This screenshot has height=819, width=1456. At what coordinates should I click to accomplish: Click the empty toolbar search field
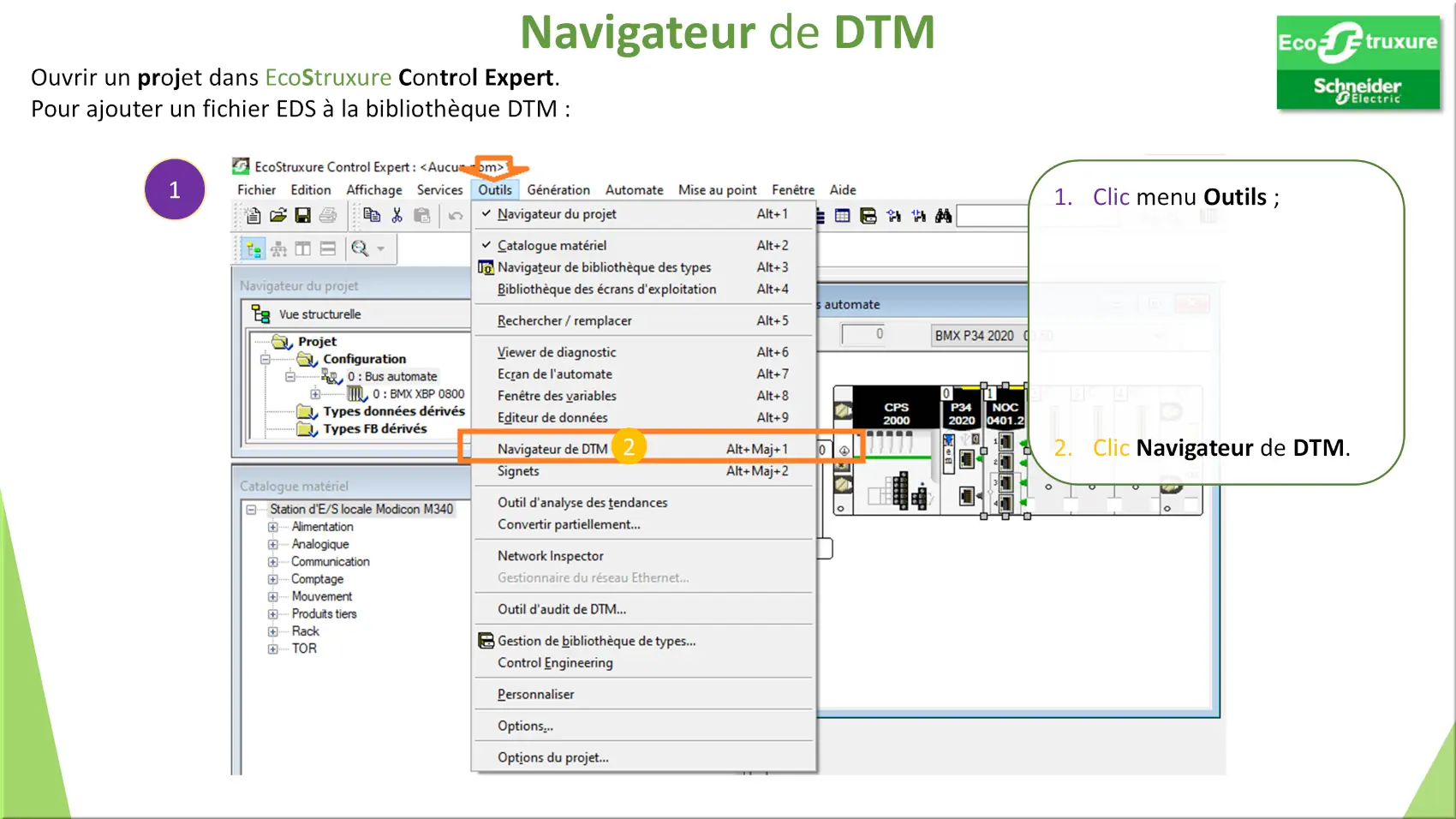[x=994, y=216]
